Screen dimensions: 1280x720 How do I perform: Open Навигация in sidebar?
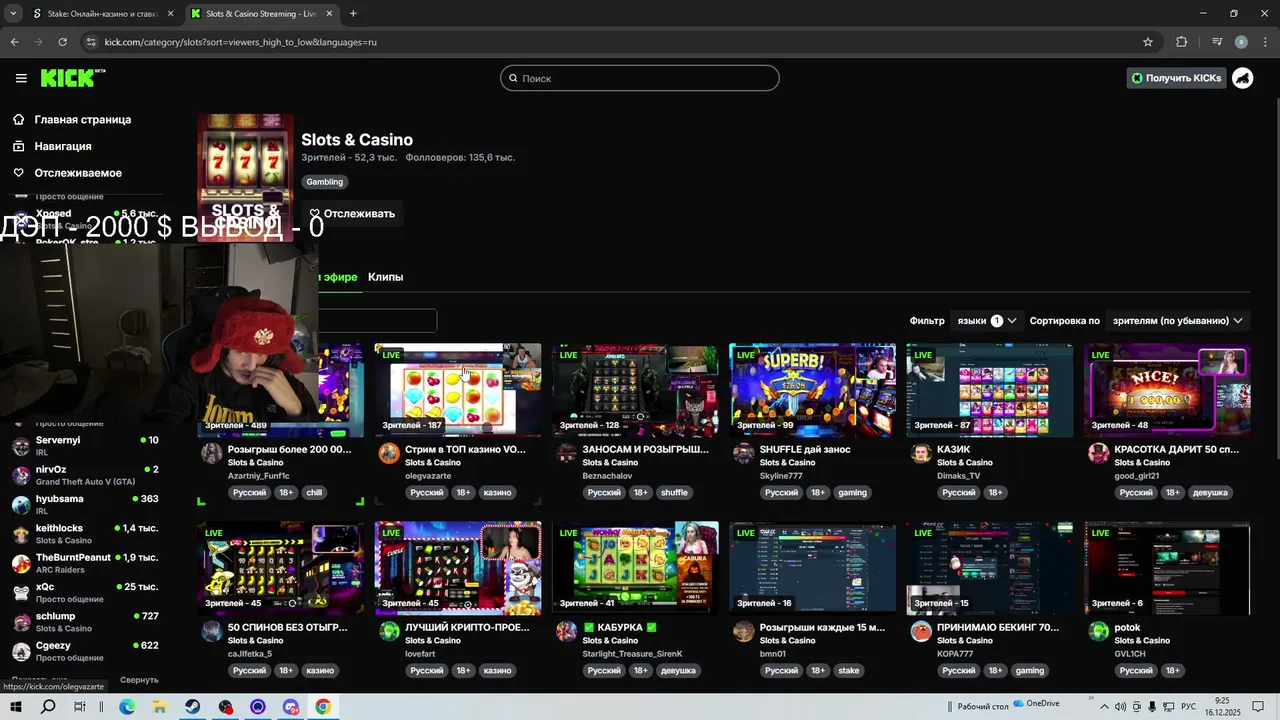click(x=62, y=146)
